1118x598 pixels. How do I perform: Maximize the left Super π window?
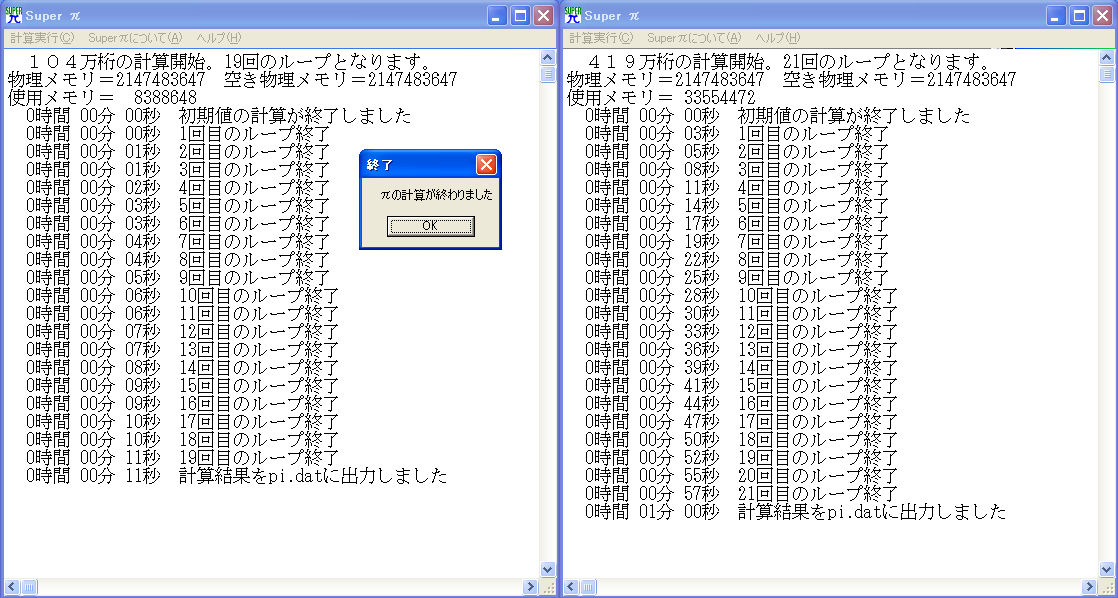point(520,15)
